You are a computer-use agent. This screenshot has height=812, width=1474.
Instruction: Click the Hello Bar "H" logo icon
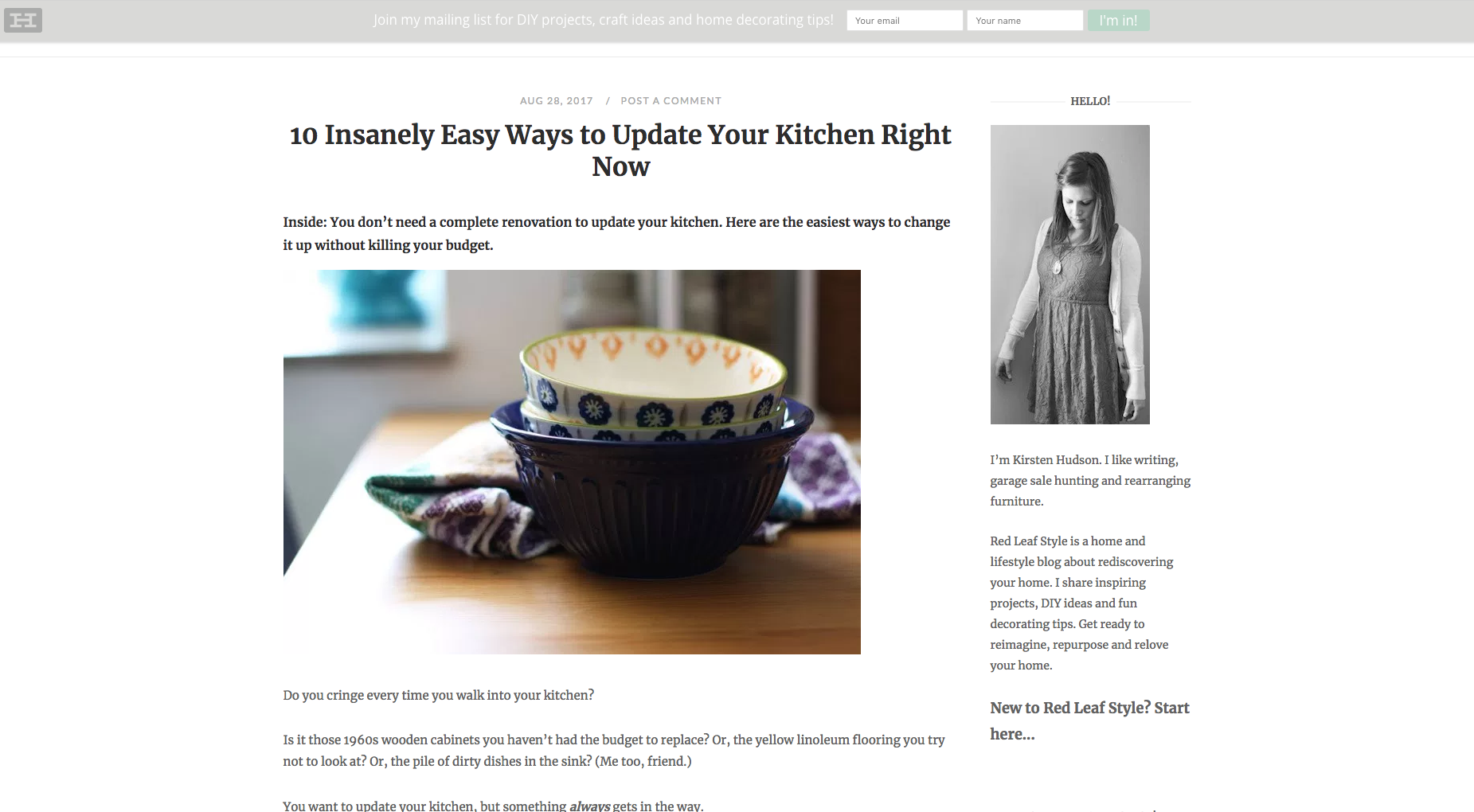(22, 20)
